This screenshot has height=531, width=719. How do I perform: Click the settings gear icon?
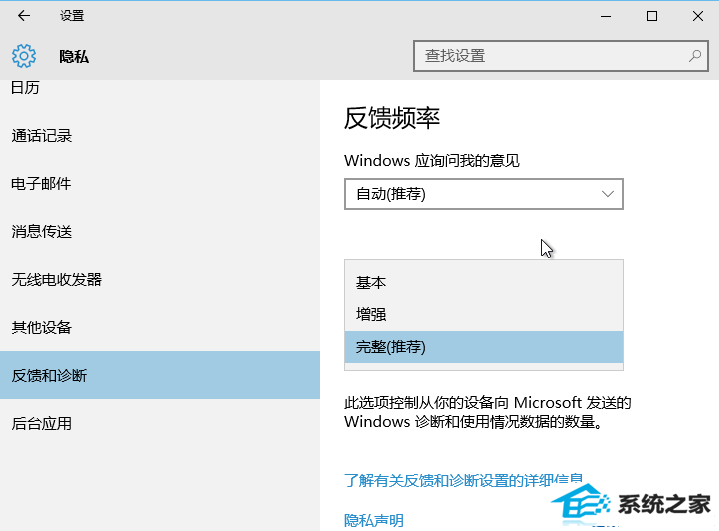point(24,56)
